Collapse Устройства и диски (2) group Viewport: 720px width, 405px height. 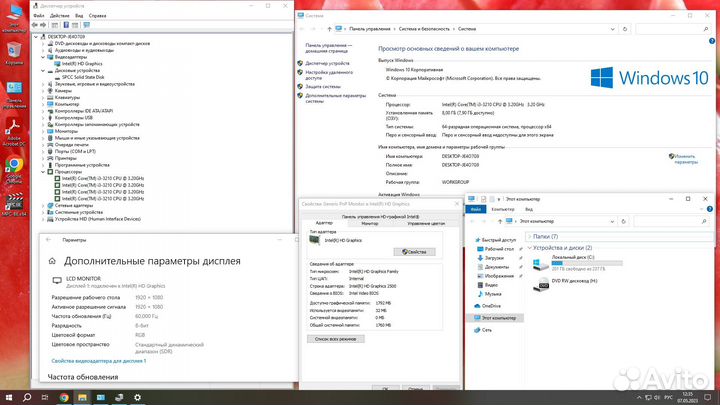click(x=529, y=248)
